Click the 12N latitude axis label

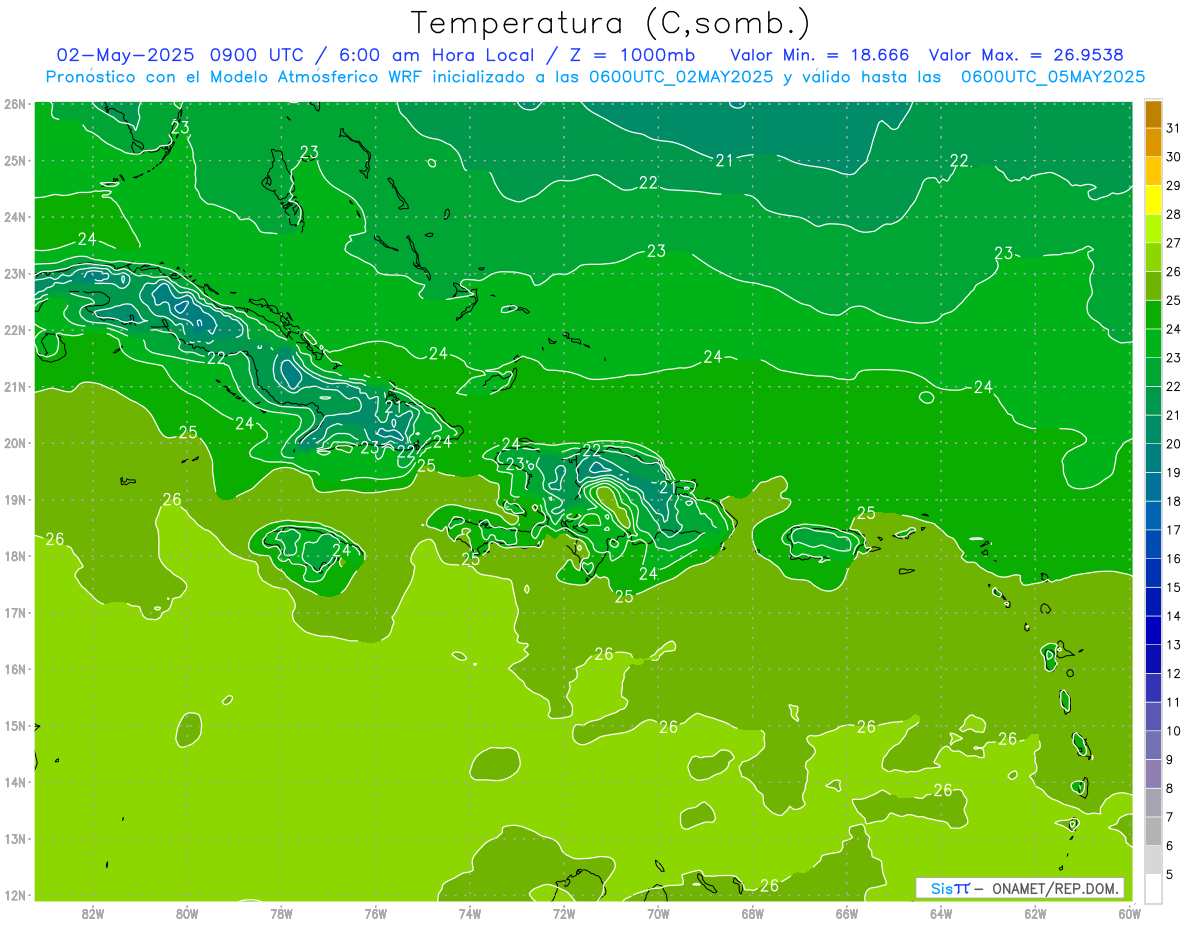click(x=14, y=895)
